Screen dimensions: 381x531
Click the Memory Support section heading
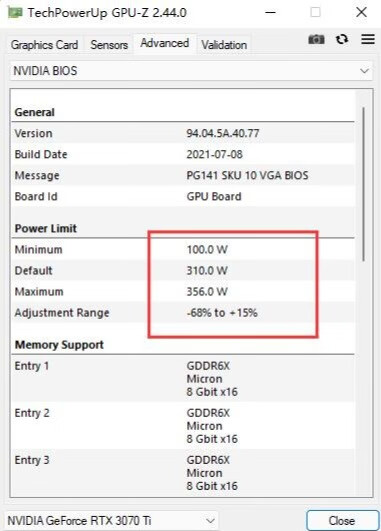coord(59,345)
